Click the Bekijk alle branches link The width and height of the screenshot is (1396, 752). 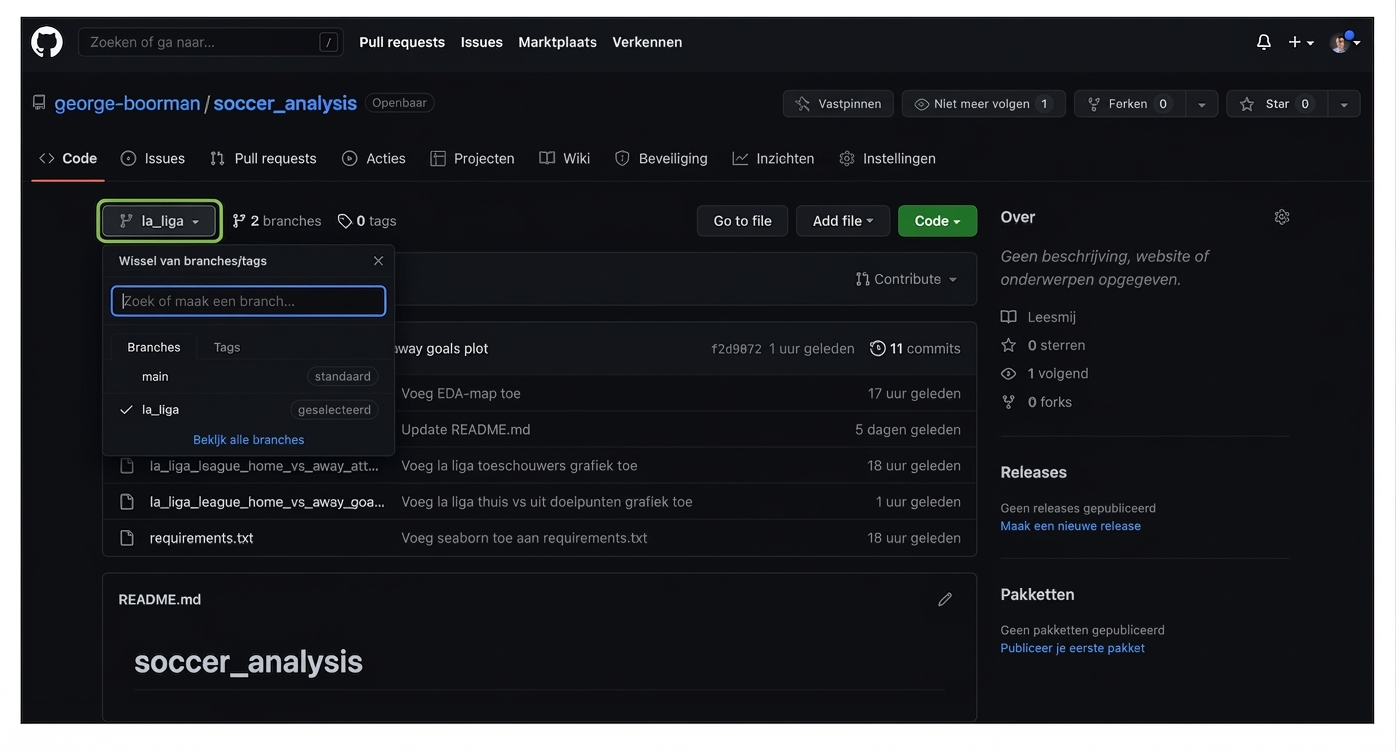(x=249, y=439)
